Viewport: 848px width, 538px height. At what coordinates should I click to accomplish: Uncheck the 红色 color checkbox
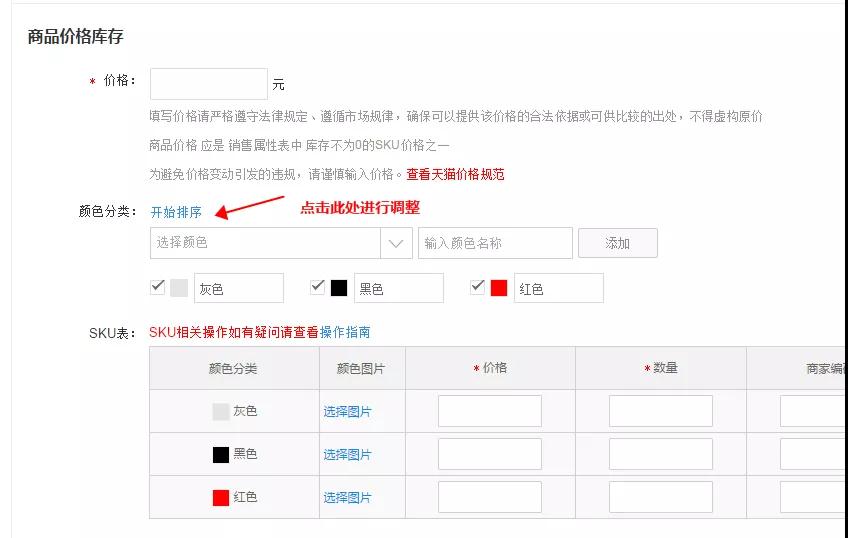click(x=477, y=287)
